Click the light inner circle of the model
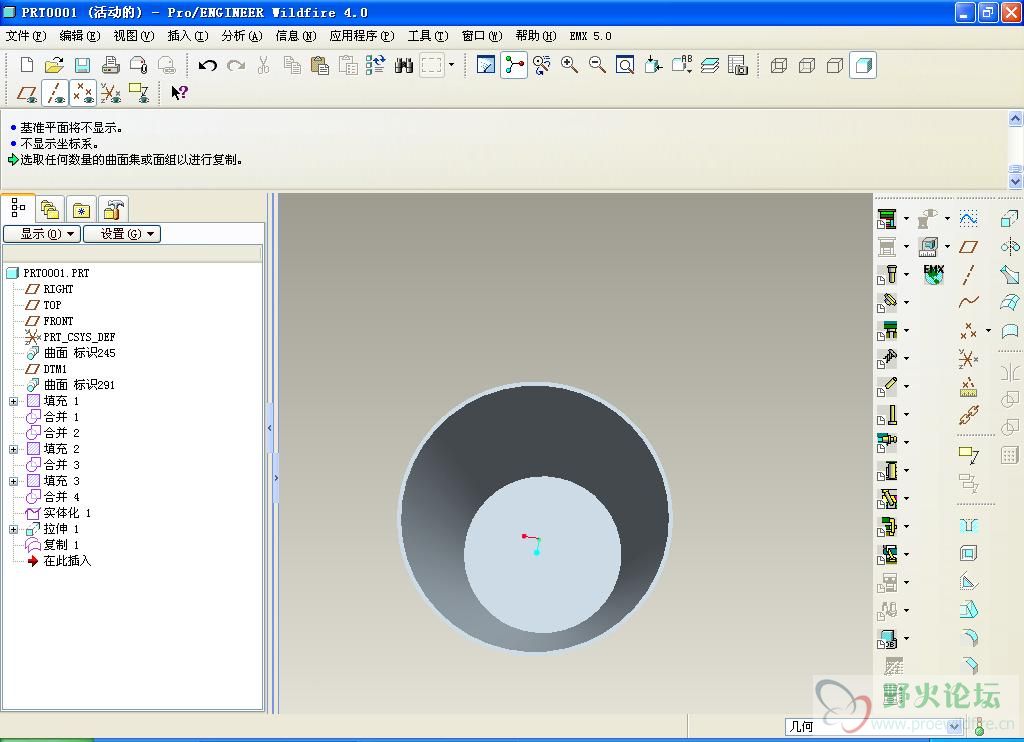The height and width of the screenshot is (742, 1024). click(542, 555)
